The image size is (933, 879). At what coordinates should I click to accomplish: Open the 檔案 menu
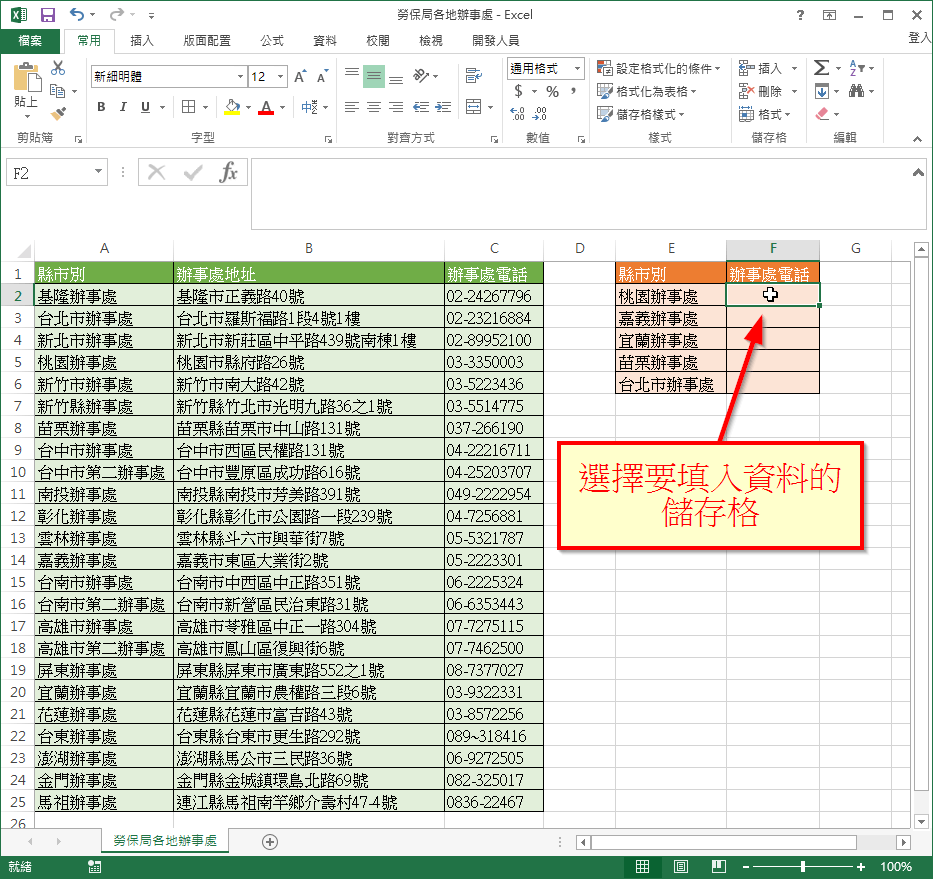point(30,40)
